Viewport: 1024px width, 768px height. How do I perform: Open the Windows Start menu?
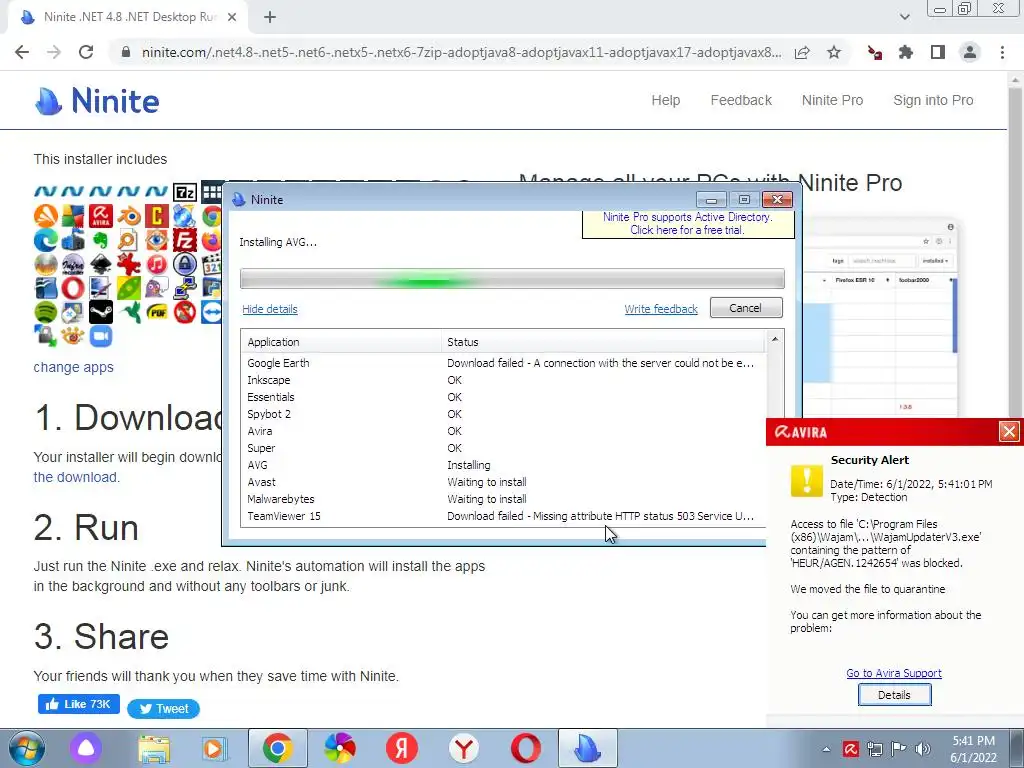click(26, 748)
